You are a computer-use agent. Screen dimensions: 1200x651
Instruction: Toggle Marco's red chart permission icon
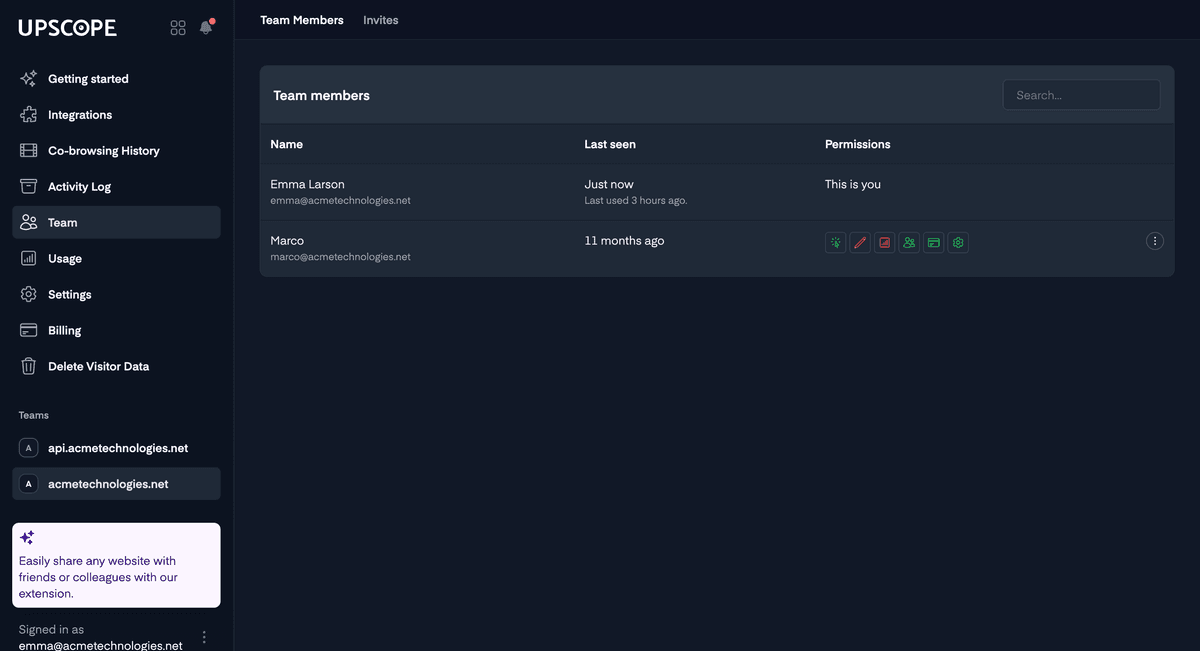(884, 242)
